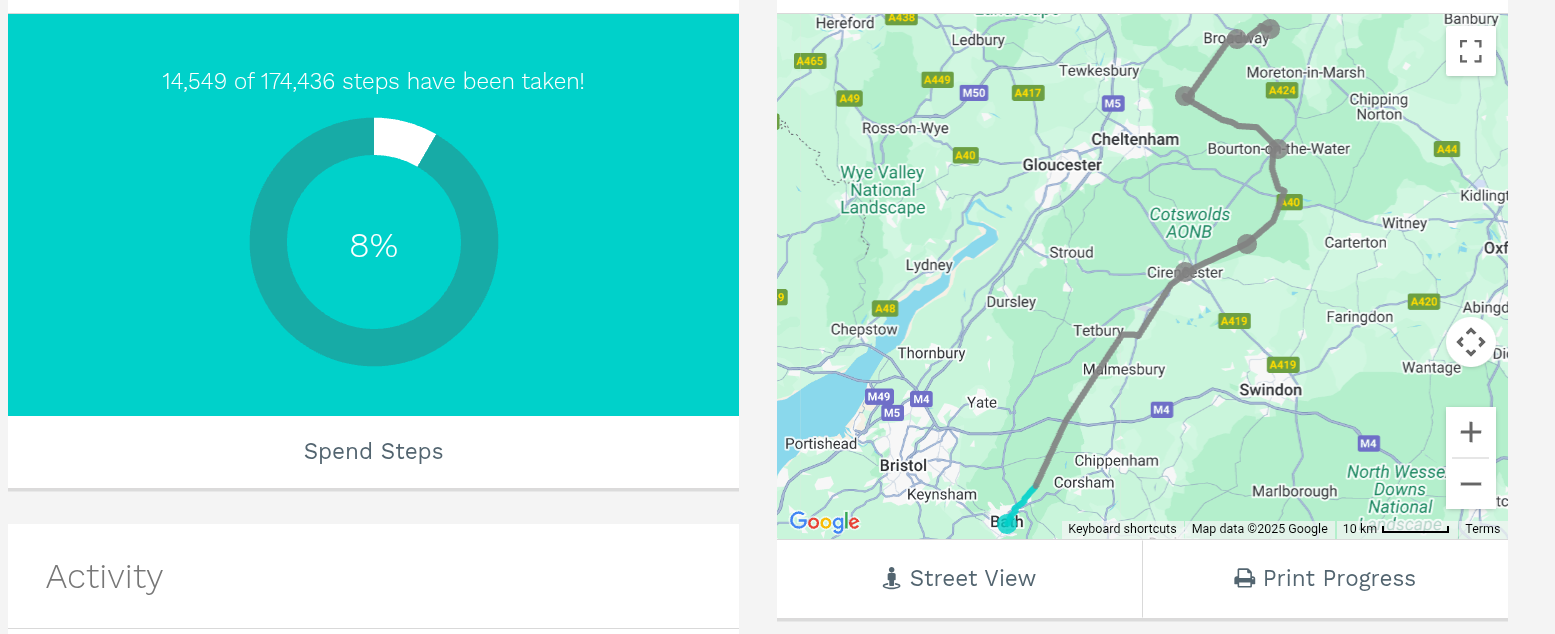Screen dimensions: 1555x634
Task: Click the Spend Steps label
Action: (x=373, y=451)
